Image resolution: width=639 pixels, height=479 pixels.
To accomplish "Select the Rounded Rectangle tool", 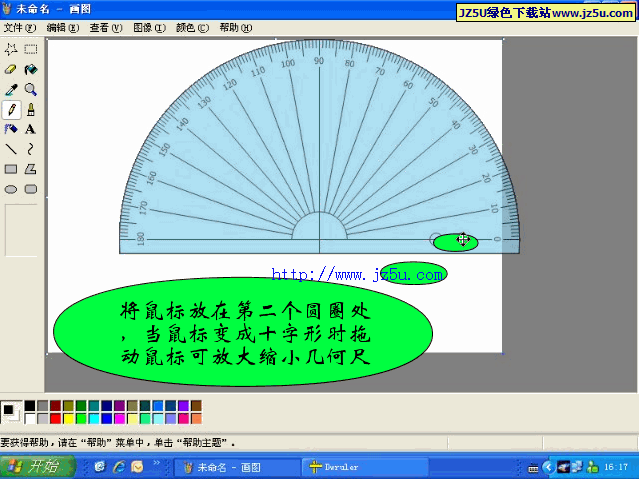I will point(31,188).
